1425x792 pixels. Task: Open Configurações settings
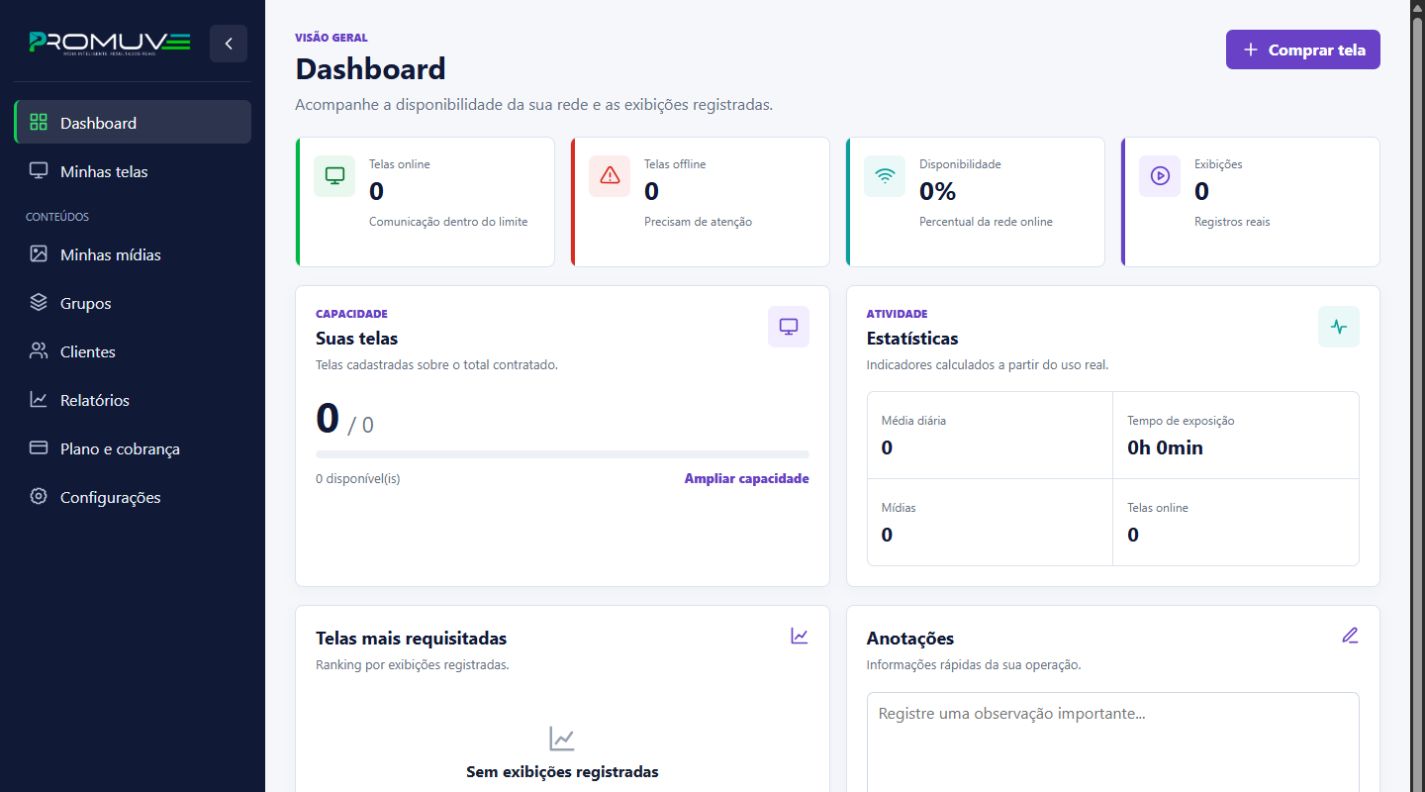click(x=133, y=497)
